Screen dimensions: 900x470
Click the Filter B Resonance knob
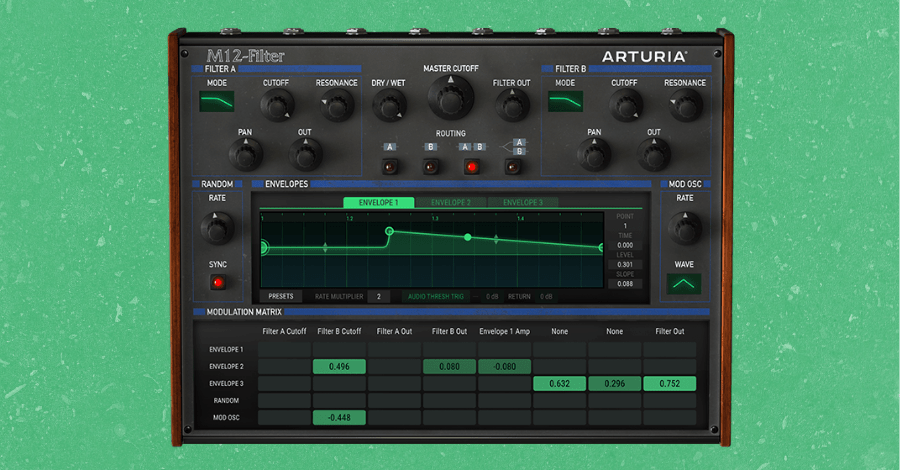686,106
